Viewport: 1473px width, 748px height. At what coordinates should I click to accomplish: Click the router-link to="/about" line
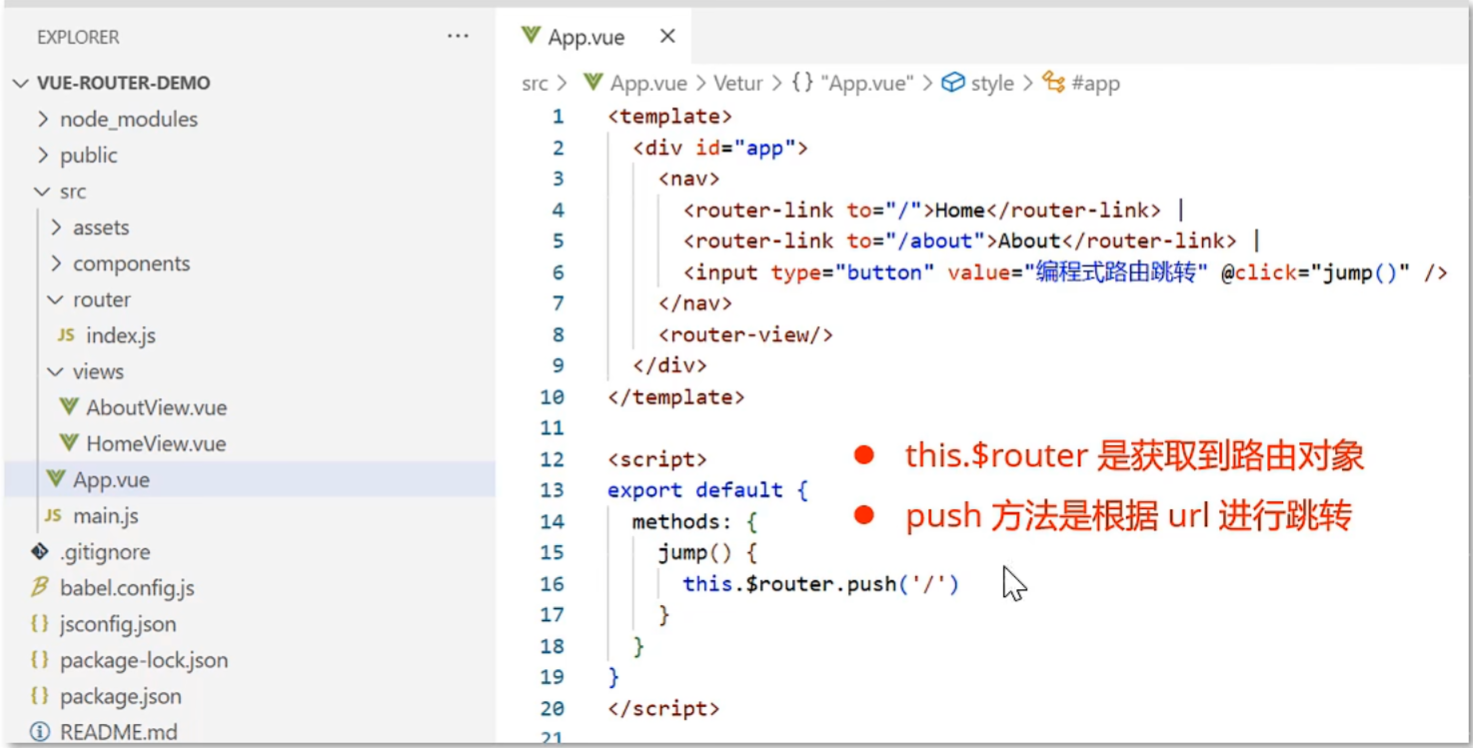[972, 241]
